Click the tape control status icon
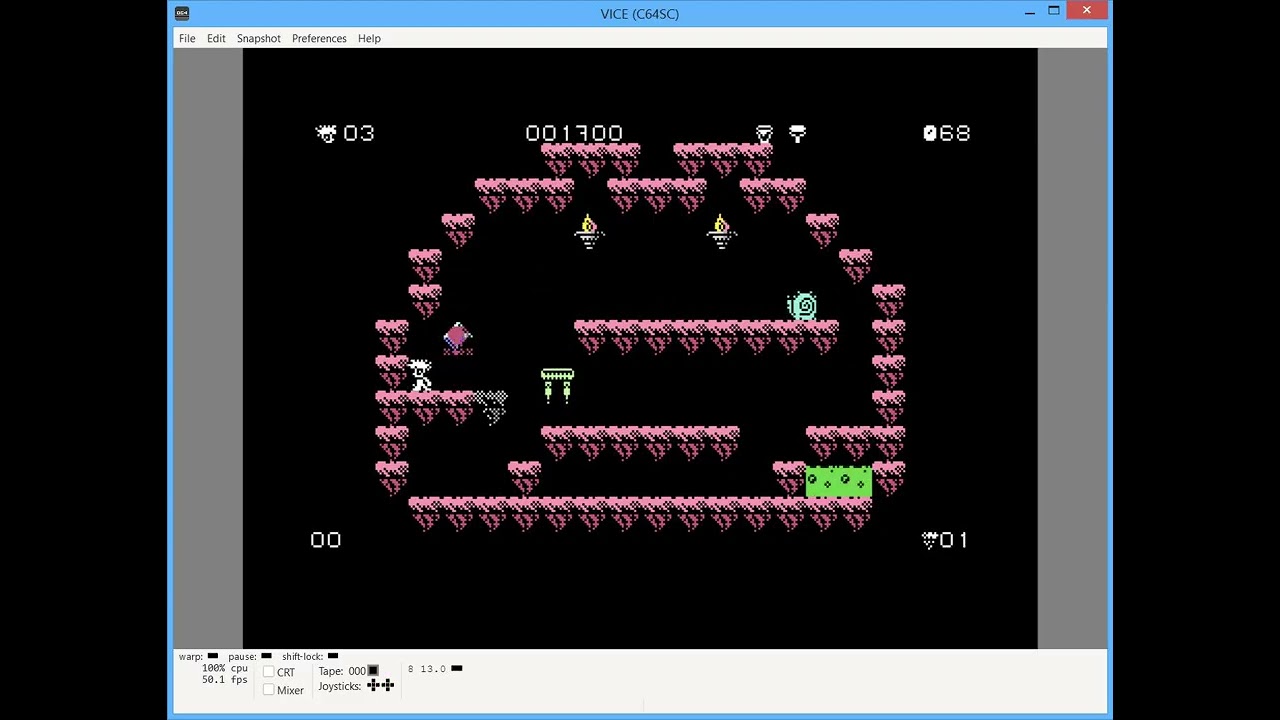Viewport: 1280px width, 720px height. (x=373, y=671)
